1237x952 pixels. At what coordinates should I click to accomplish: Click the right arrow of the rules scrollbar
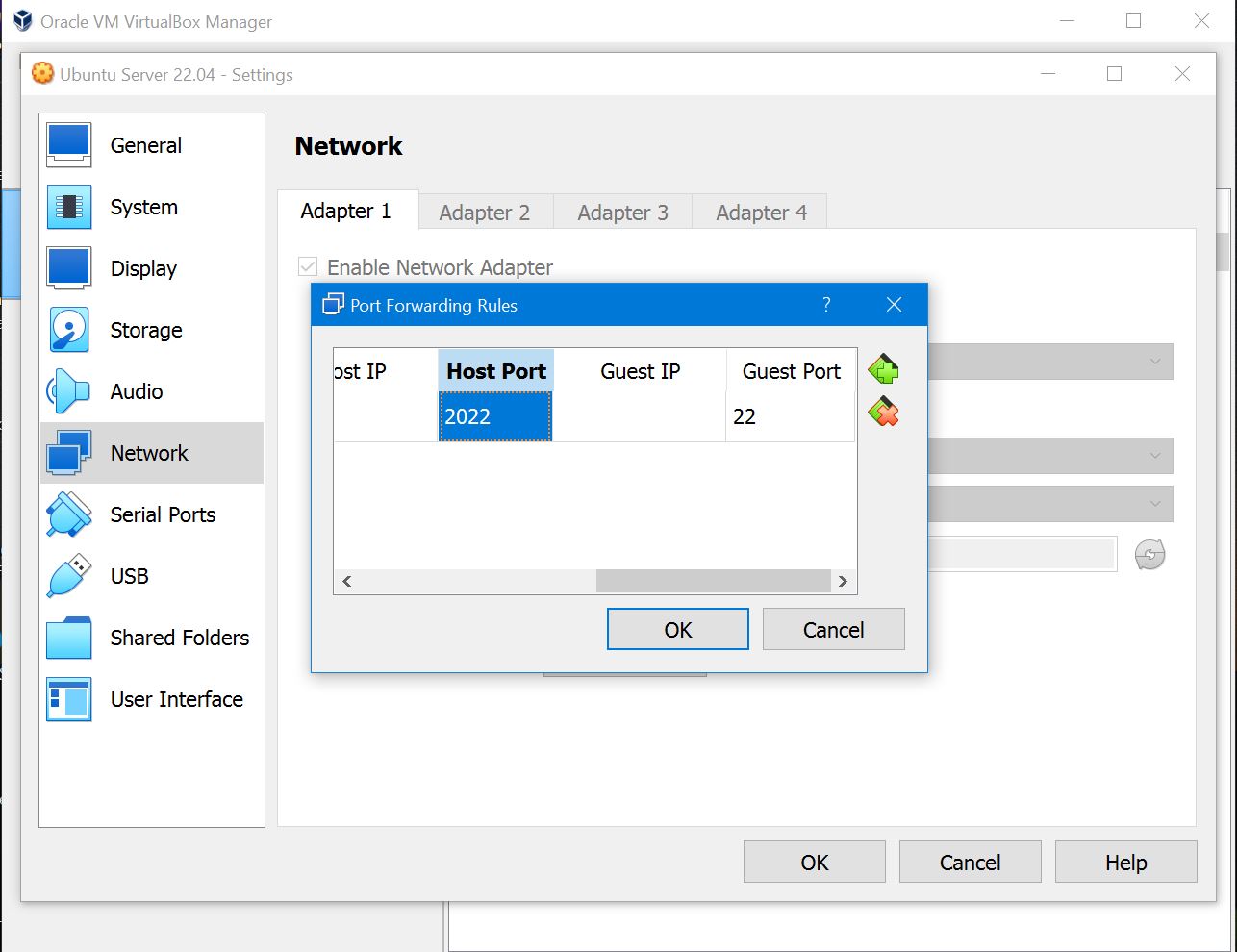tap(843, 581)
